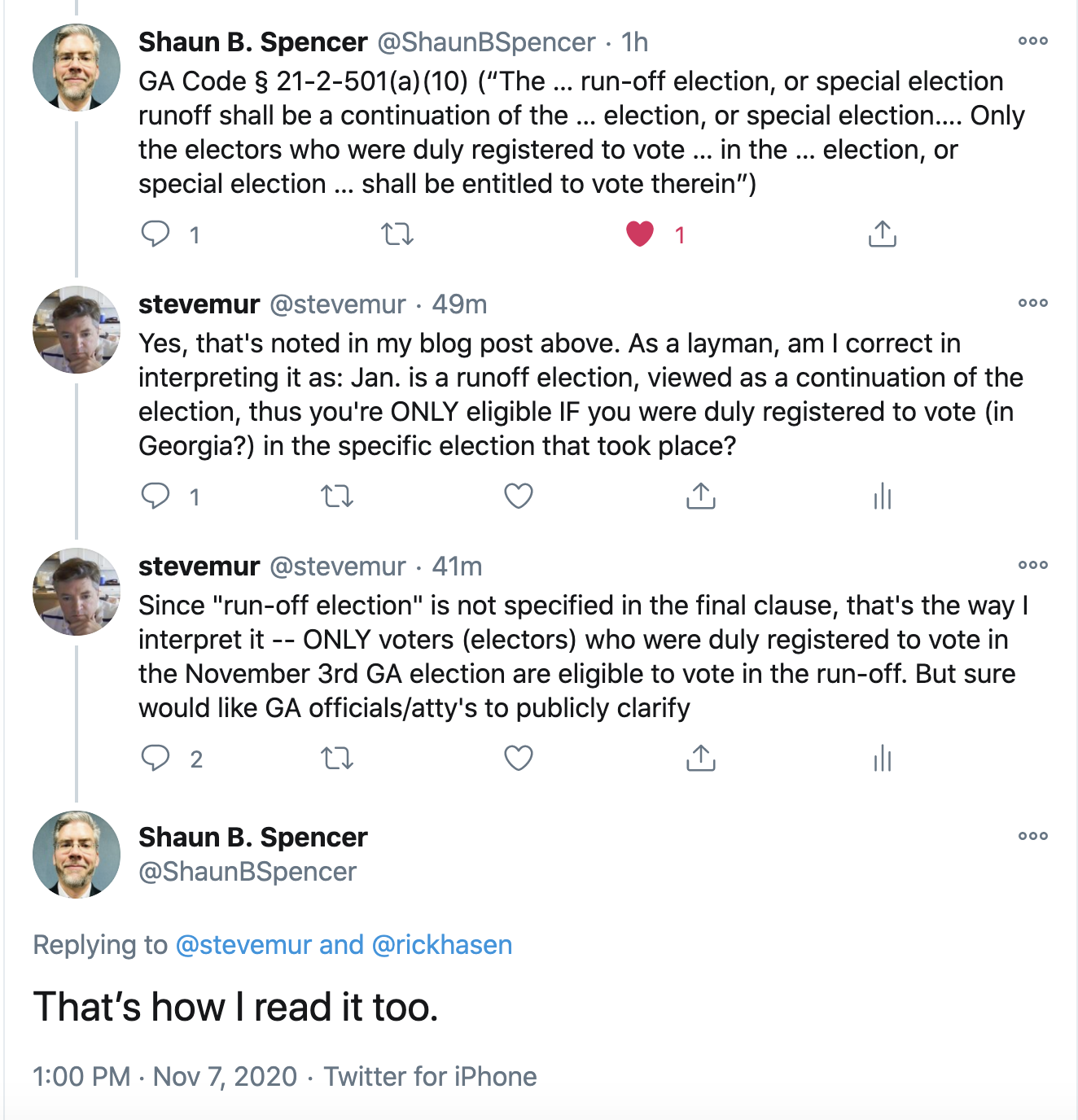Open more options on Shaun's 1h tweet
This screenshot has height=1120, width=1078.
[1032, 41]
